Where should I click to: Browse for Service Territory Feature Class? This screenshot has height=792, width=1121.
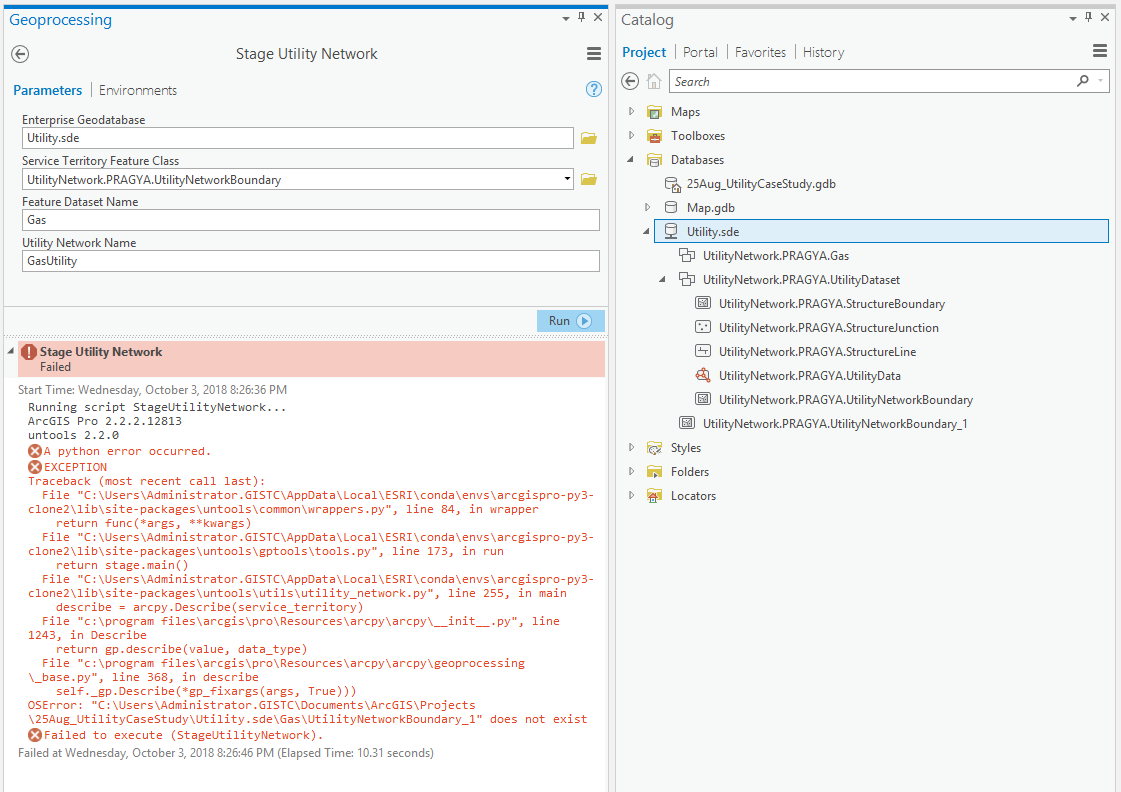pyautogui.click(x=589, y=180)
